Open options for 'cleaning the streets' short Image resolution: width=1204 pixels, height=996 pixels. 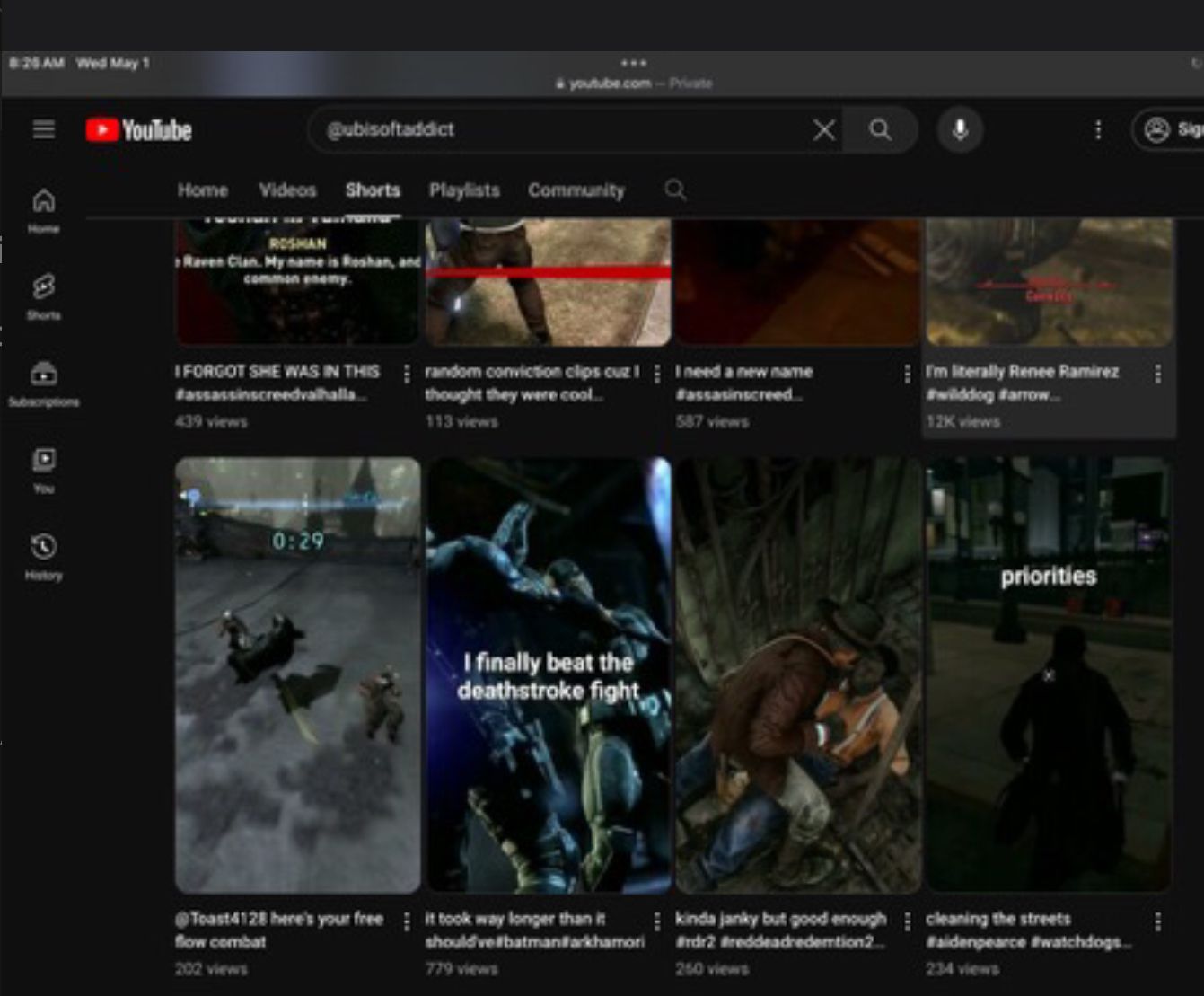(1157, 921)
